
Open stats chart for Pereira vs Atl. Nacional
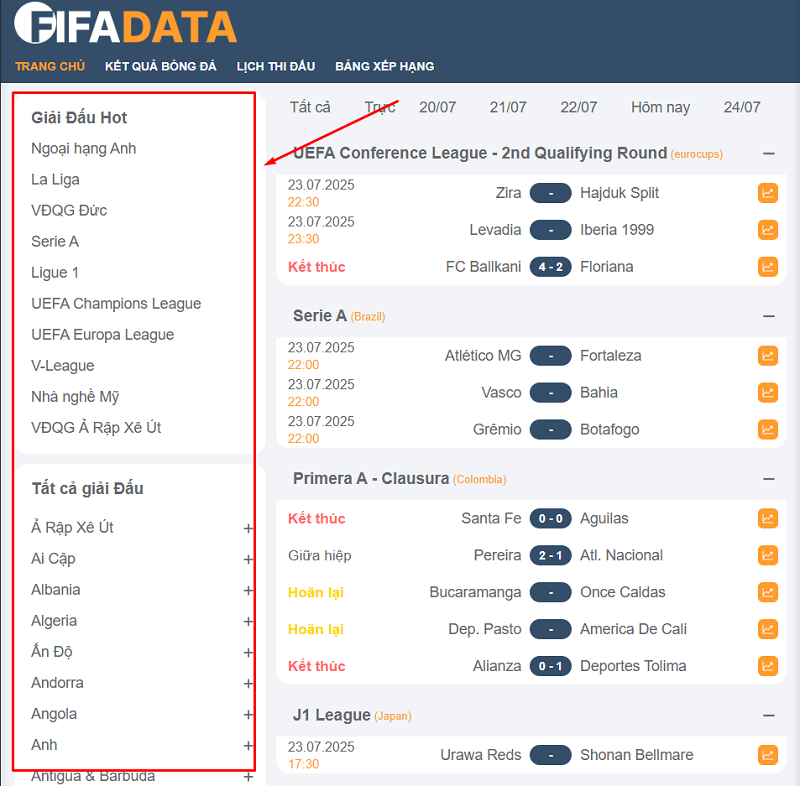click(767, 555)
